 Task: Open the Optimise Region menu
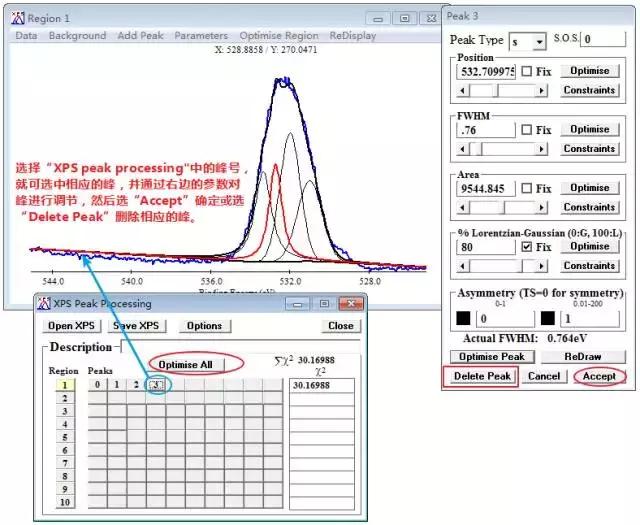pyautogui.click(x=279, y=36)
